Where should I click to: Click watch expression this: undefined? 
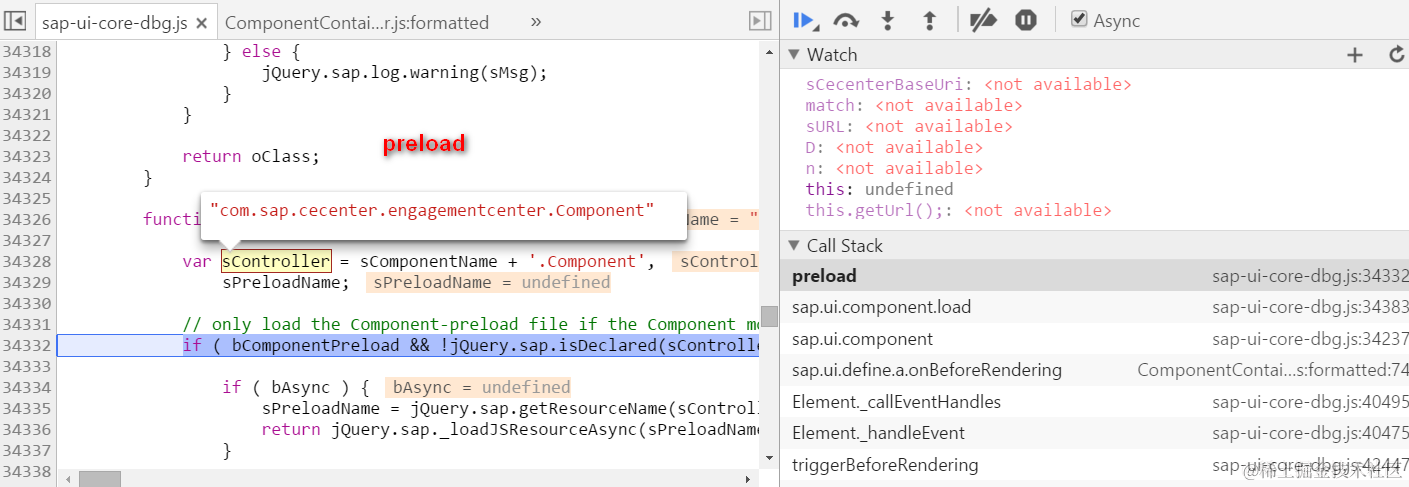(879, 190)
